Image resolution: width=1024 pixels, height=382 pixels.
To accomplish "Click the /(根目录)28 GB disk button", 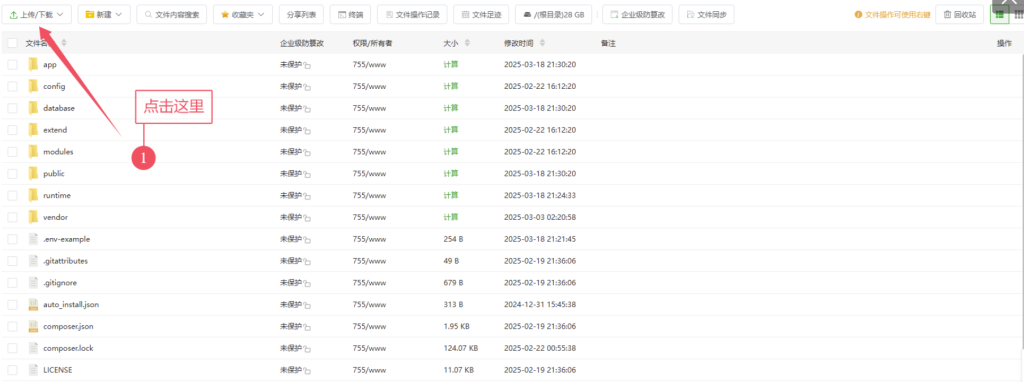I will point(553,14).
